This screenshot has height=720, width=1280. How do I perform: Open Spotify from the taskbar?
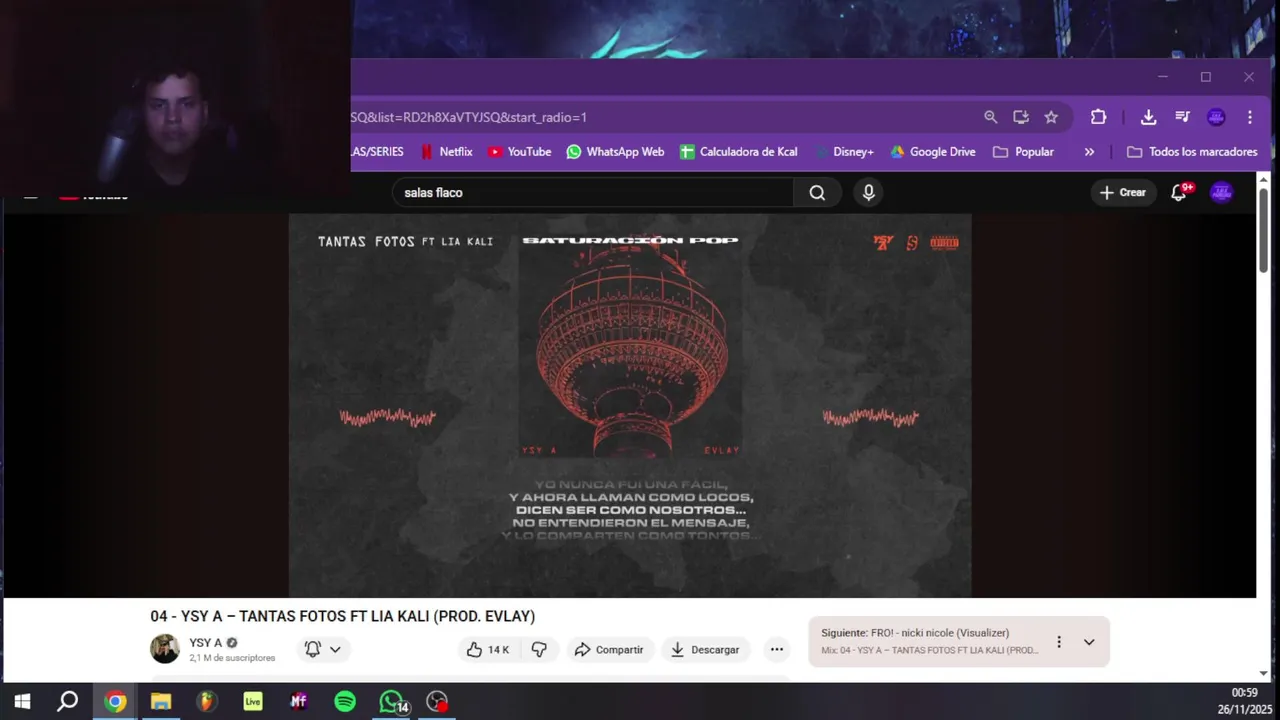tap(345, 702)
